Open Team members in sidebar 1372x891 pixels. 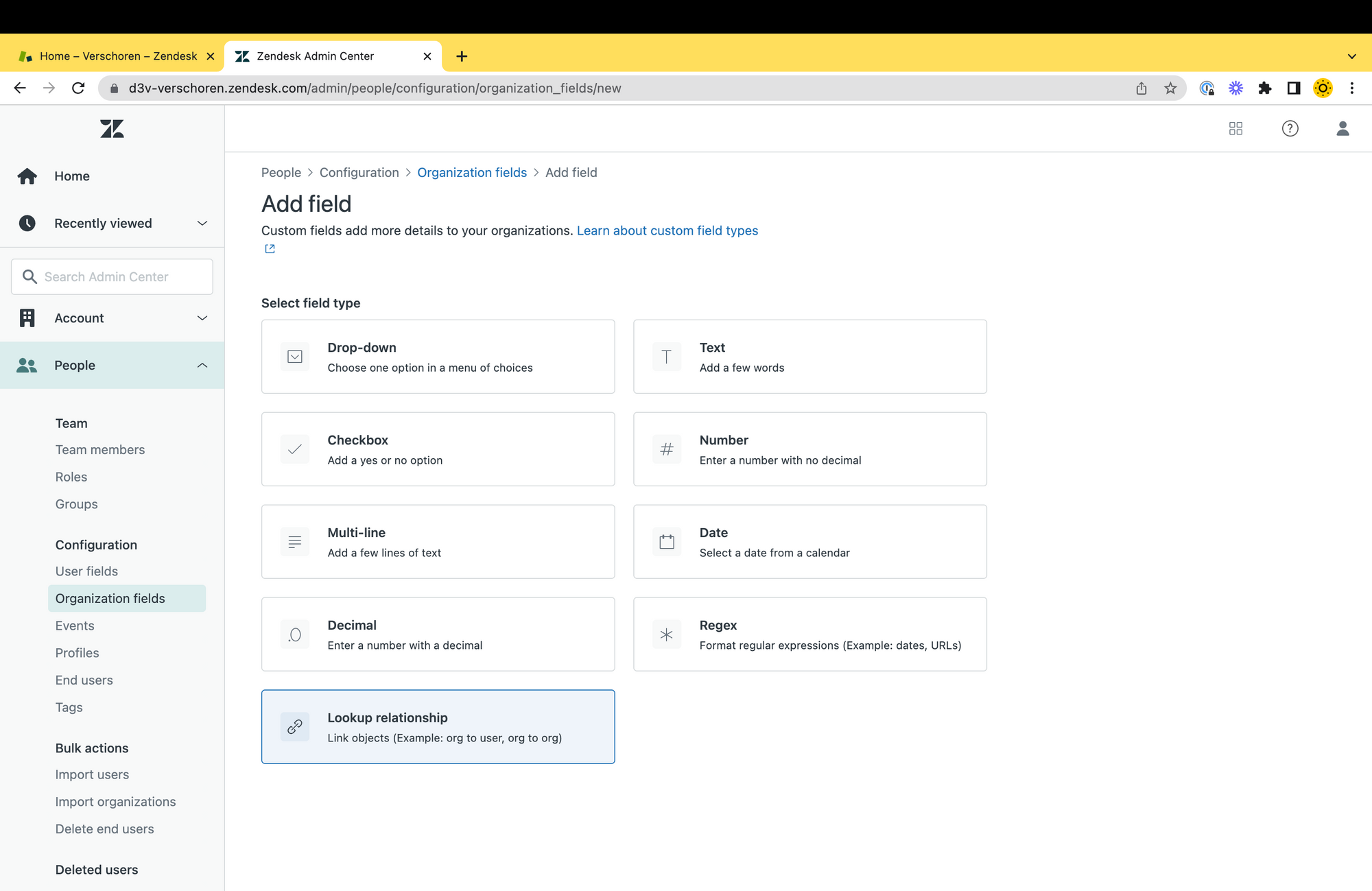tap(100, 450)
